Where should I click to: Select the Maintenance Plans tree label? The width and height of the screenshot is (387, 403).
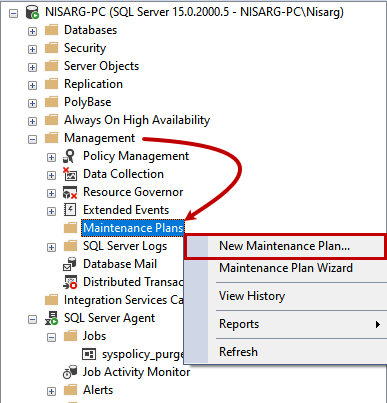(x=133, y=228)
